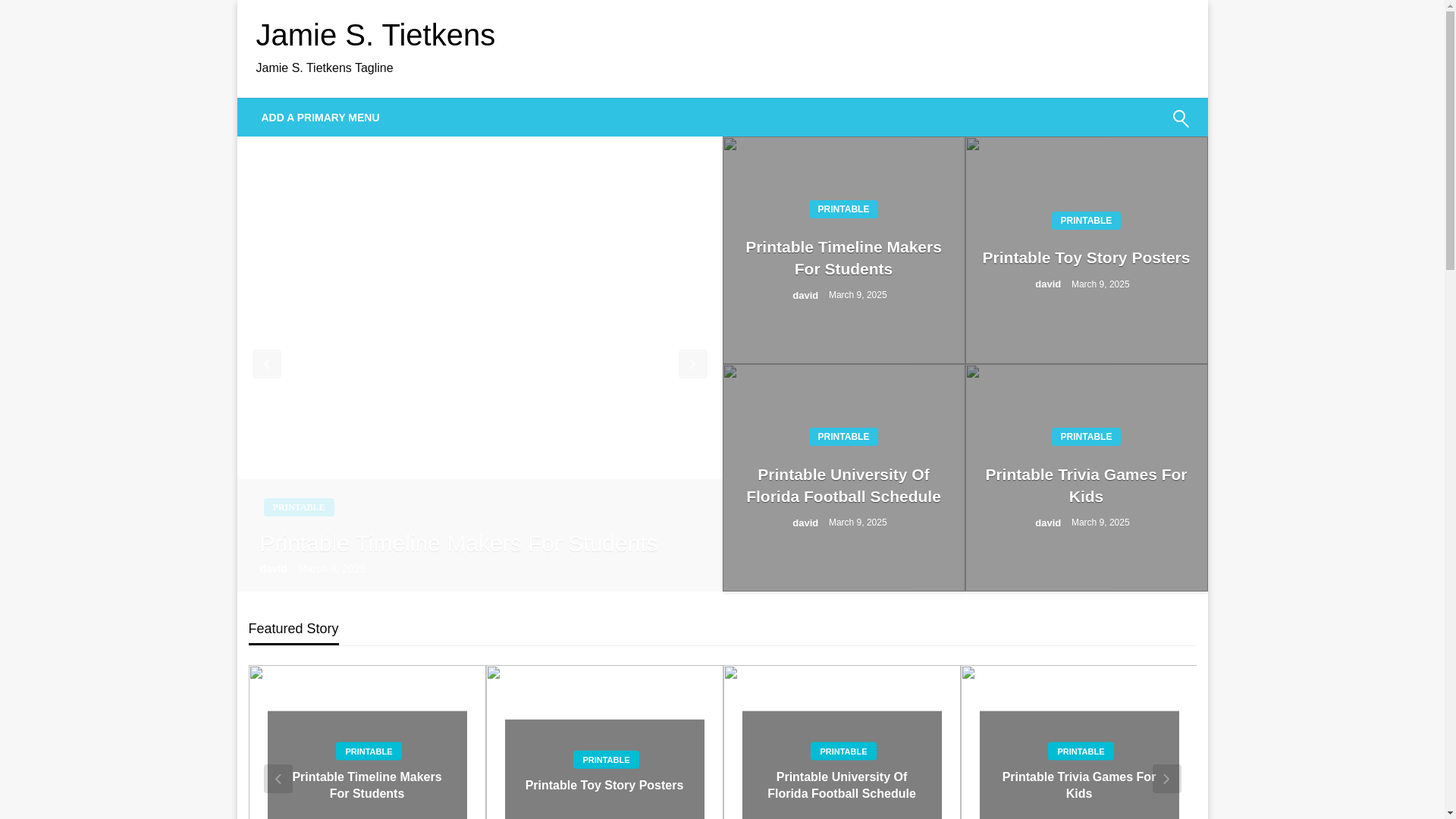
Task: Open author david under Trivia Games For Kids
Action: coord(1048,523)
